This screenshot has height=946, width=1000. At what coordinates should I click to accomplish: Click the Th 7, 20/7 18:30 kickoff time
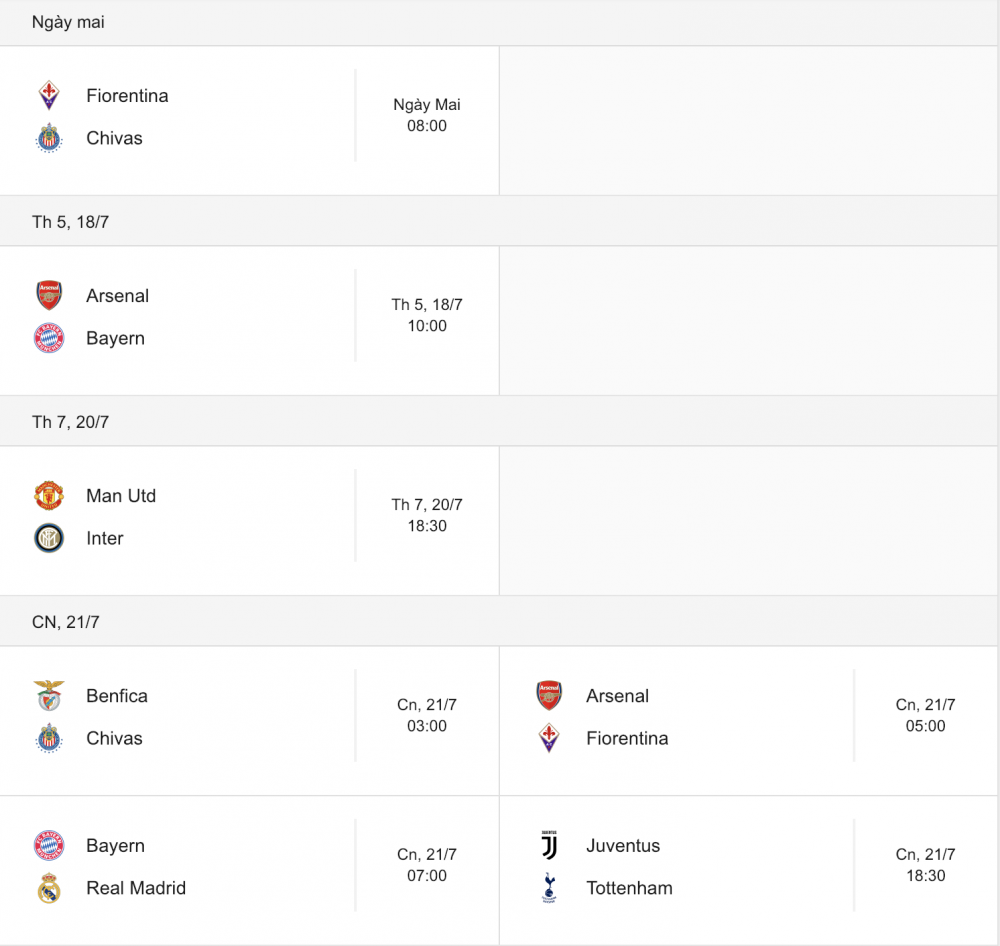point(427,515)
